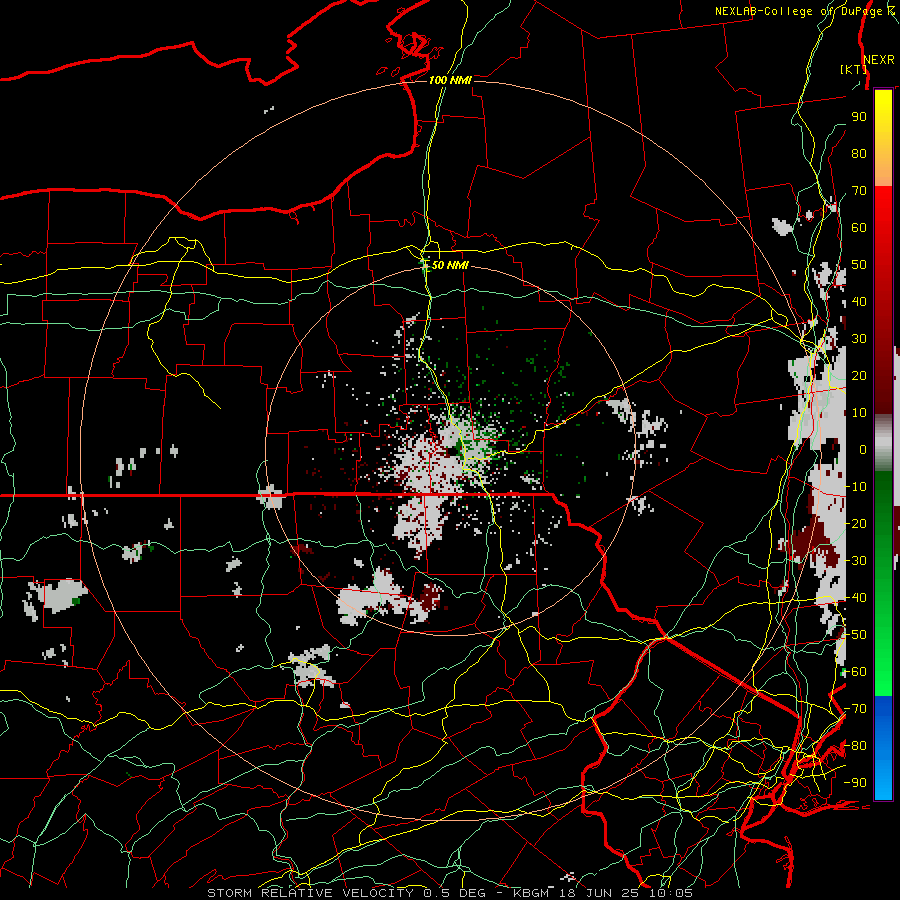Click the blue segment at the color bar bottom
Screen dimensions: 900x900
(x=883, y=746)
